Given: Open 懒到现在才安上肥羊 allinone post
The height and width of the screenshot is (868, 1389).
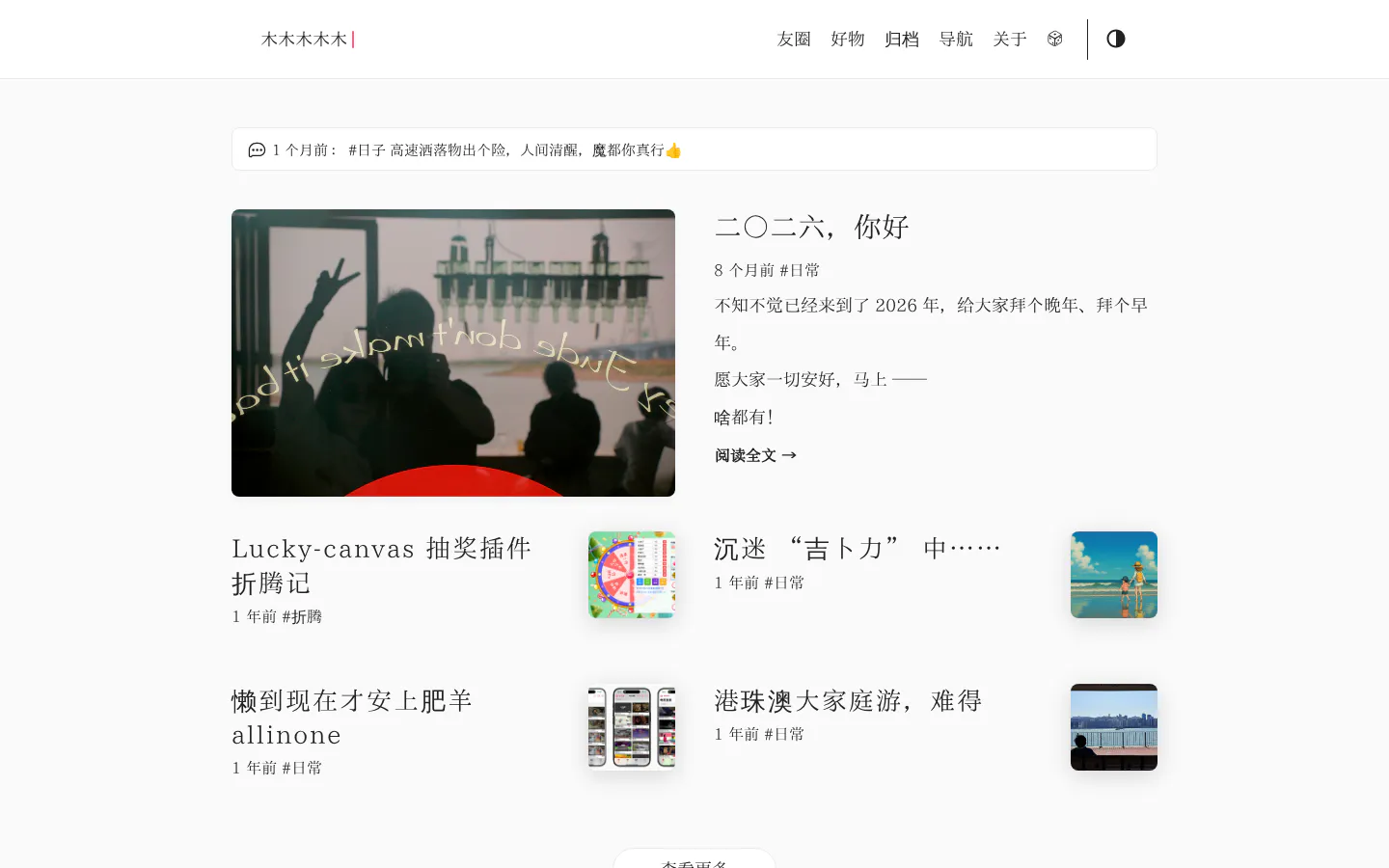Looking at the screenshot, I should pyautogui.click(x=352, y=718).
